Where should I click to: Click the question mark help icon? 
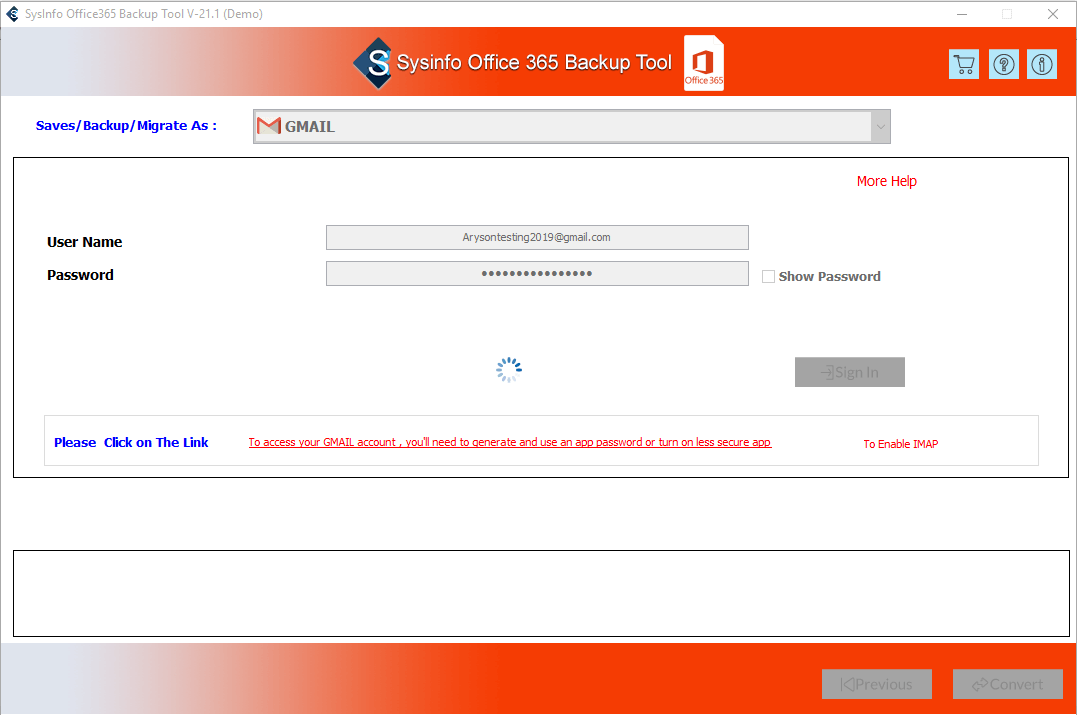tap(1004, 65)
